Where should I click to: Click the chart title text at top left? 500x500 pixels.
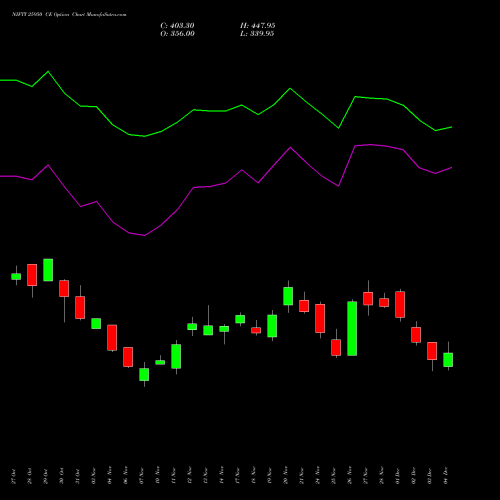click(69, 15)
